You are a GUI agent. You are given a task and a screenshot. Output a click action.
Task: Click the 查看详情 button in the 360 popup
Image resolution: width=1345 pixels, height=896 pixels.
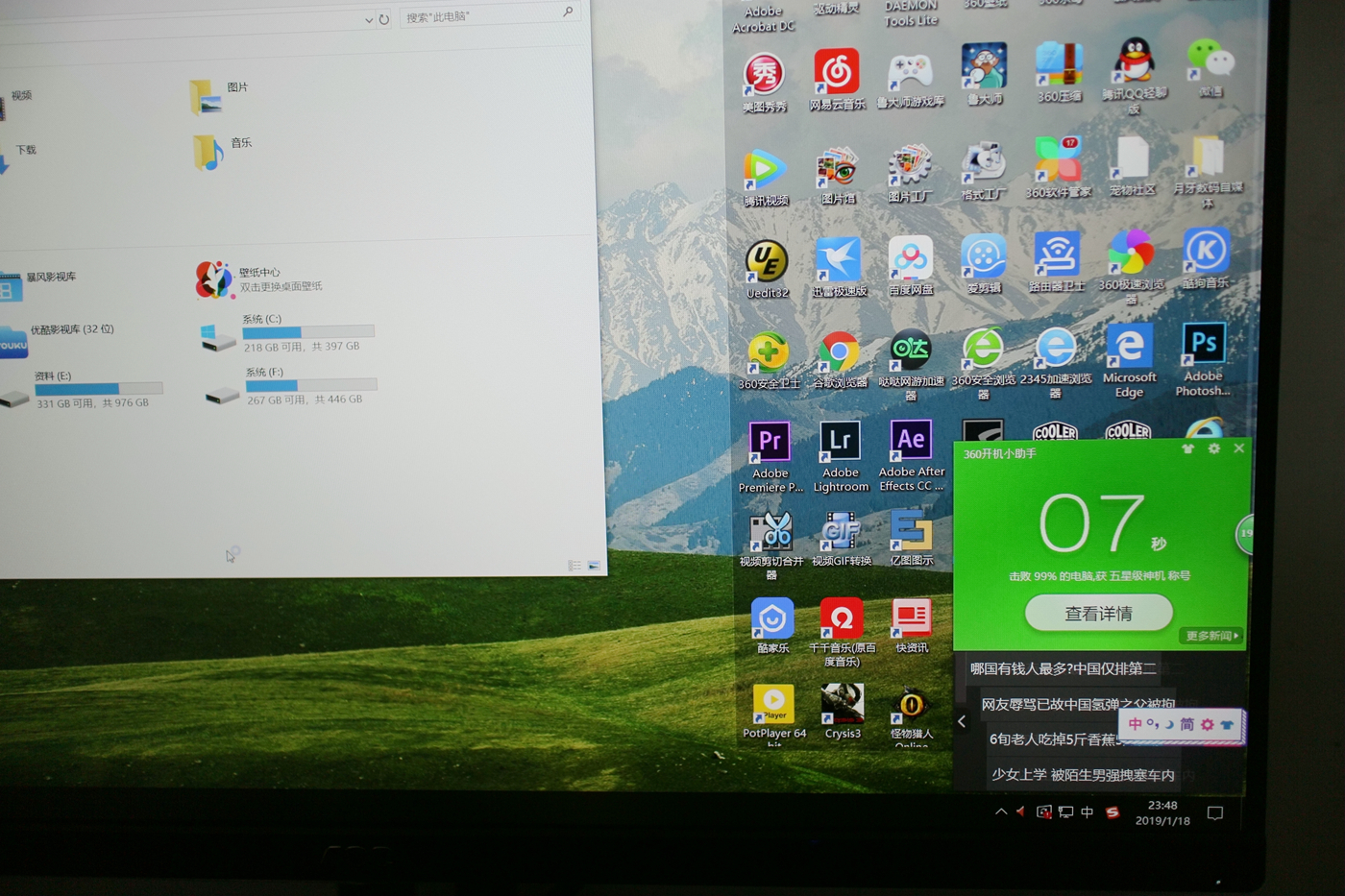point(1098,613)
